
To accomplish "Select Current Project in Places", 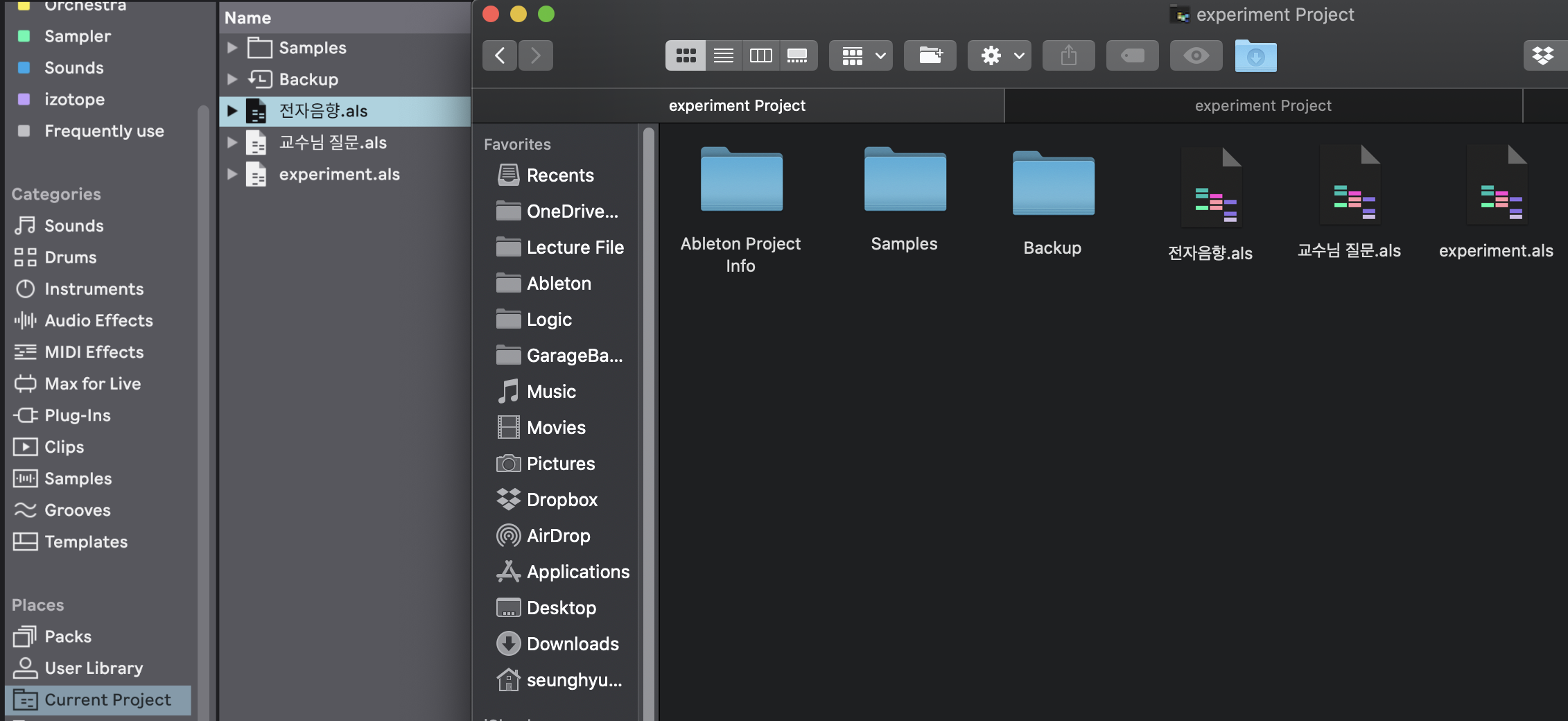I will tap(98, 700).
